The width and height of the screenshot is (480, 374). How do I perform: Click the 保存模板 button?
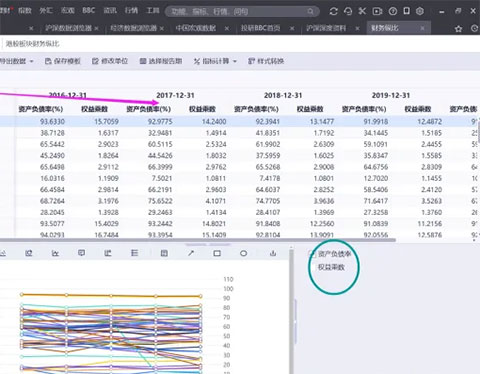point(63,61)
